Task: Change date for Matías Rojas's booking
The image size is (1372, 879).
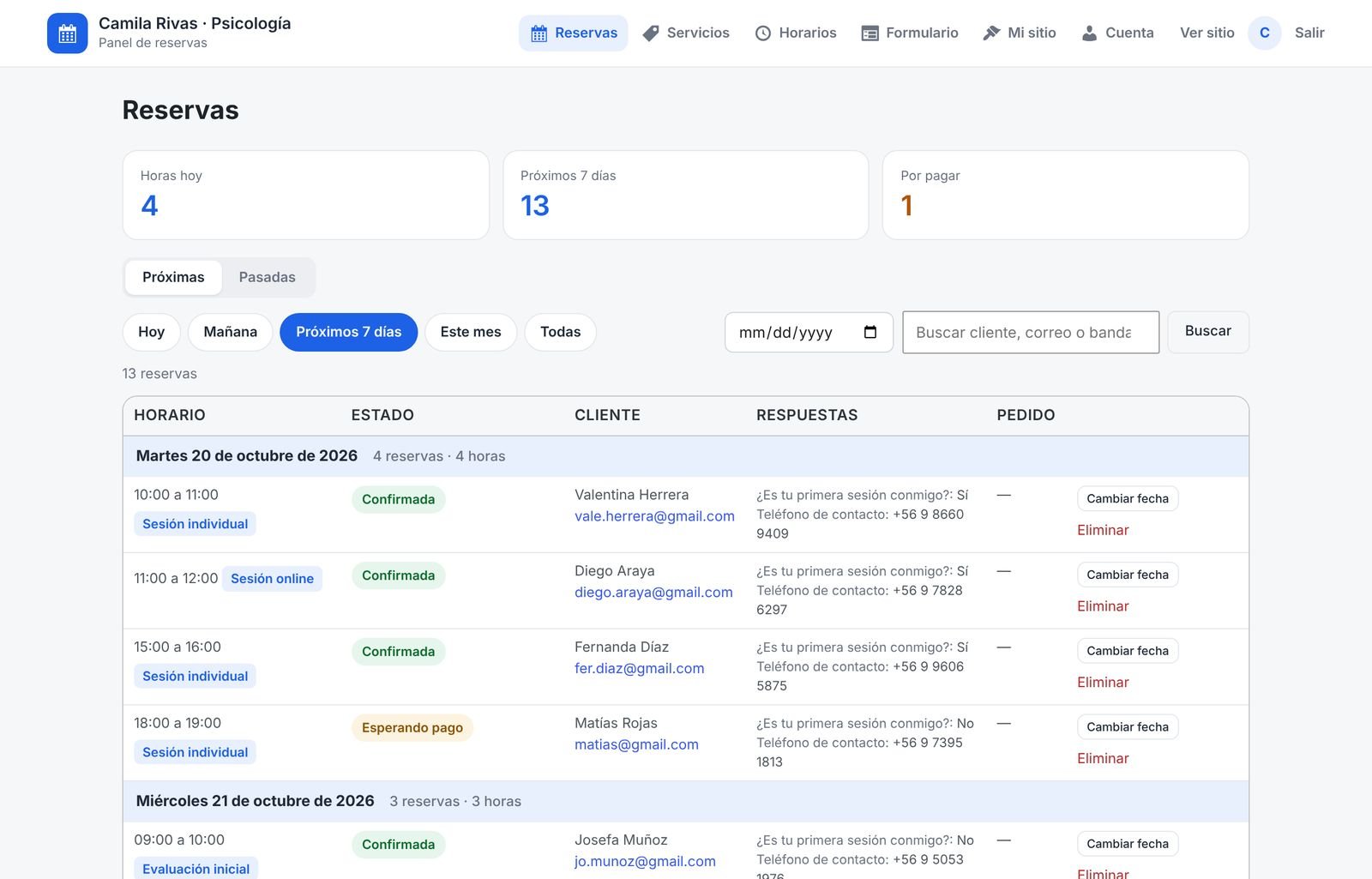Action: click(x=1128, y=726)
